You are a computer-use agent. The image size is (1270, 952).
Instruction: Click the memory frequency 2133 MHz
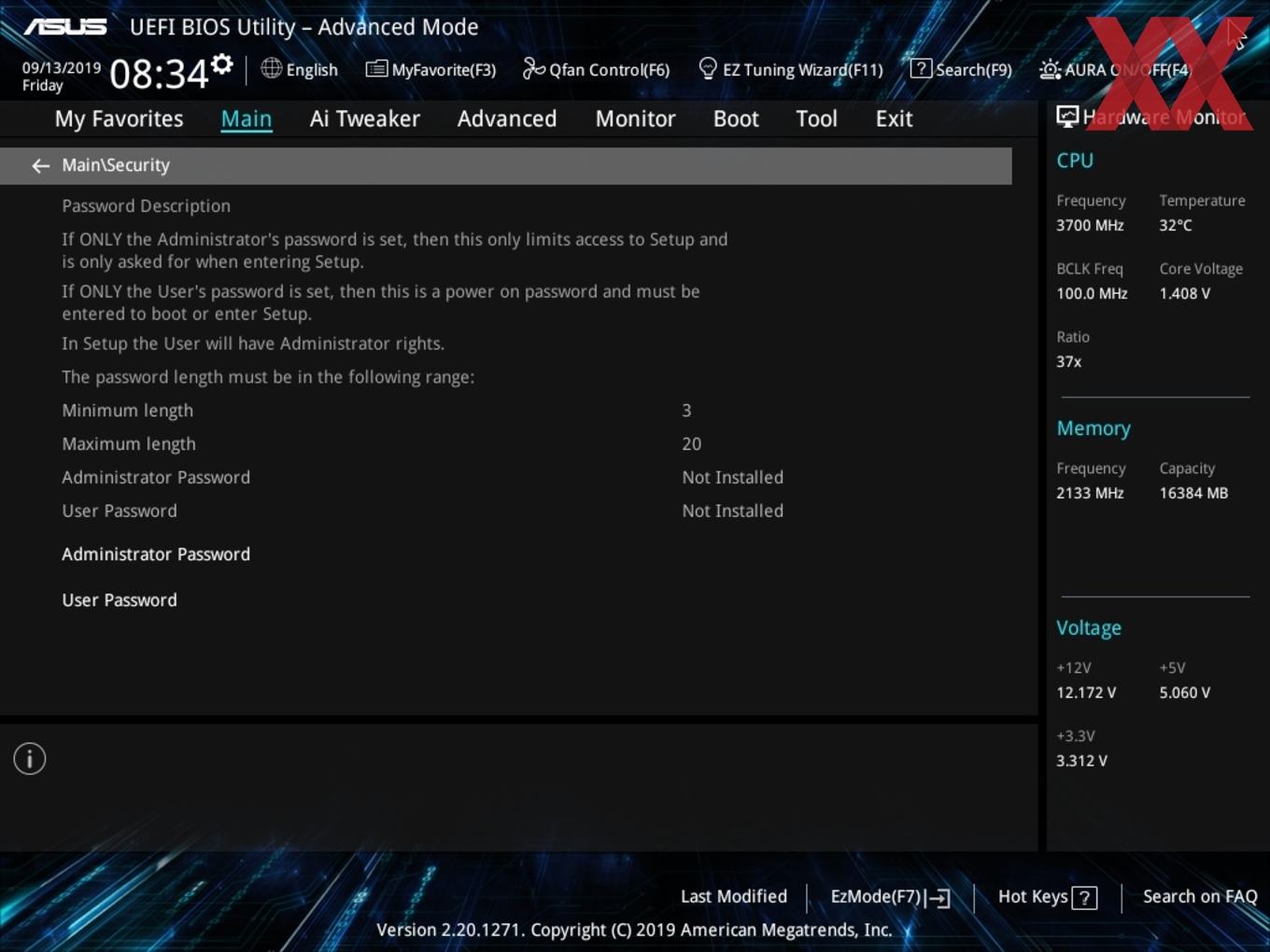1090,493
